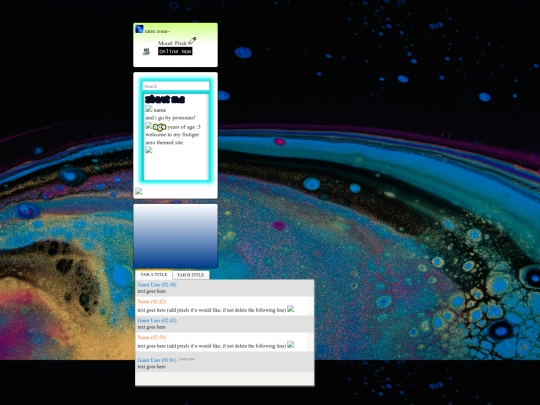Click into the Search field

tap(176, 86)
